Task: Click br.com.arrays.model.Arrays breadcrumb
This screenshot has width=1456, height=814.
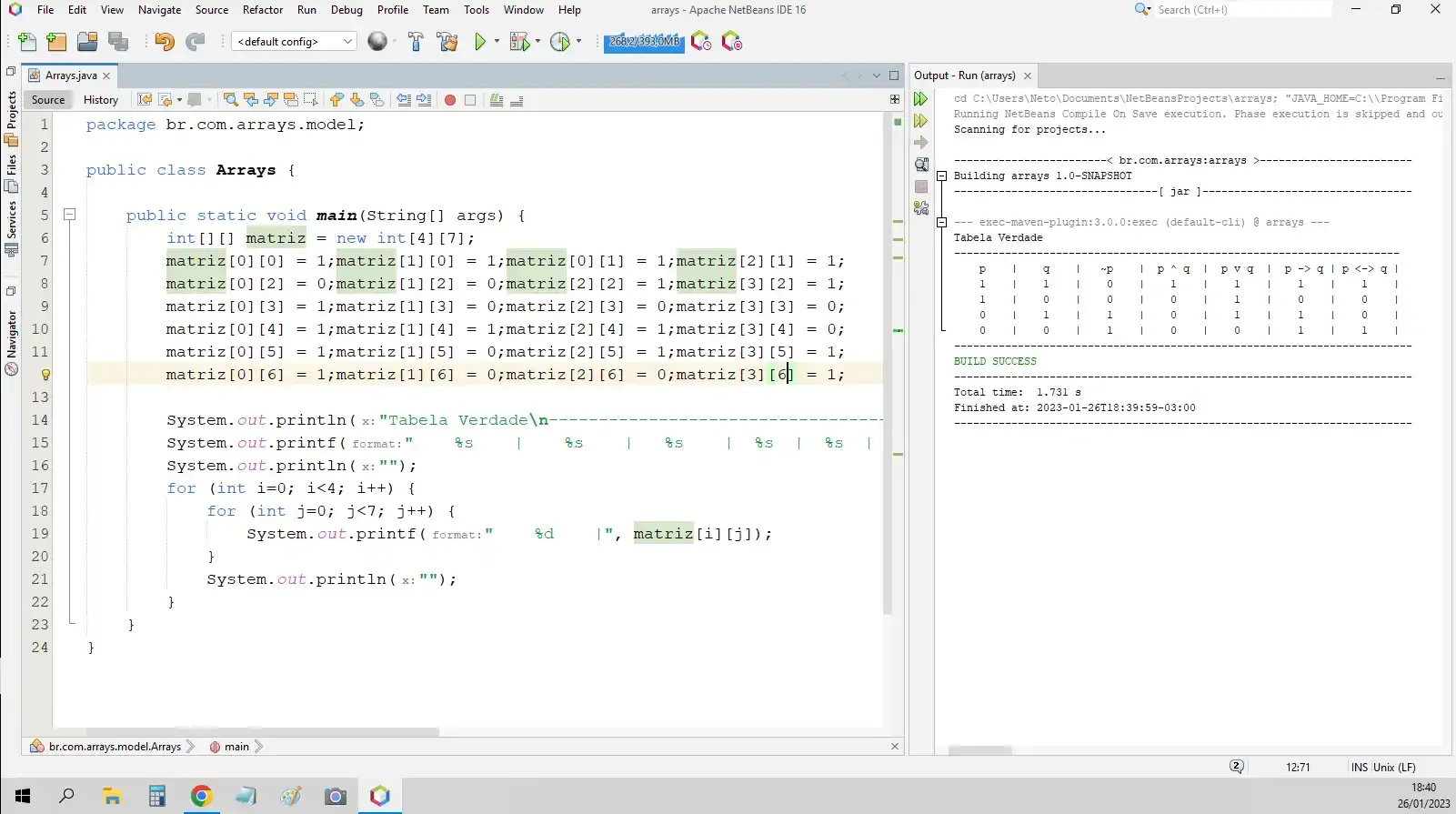Action: click(x=115, y=747)
